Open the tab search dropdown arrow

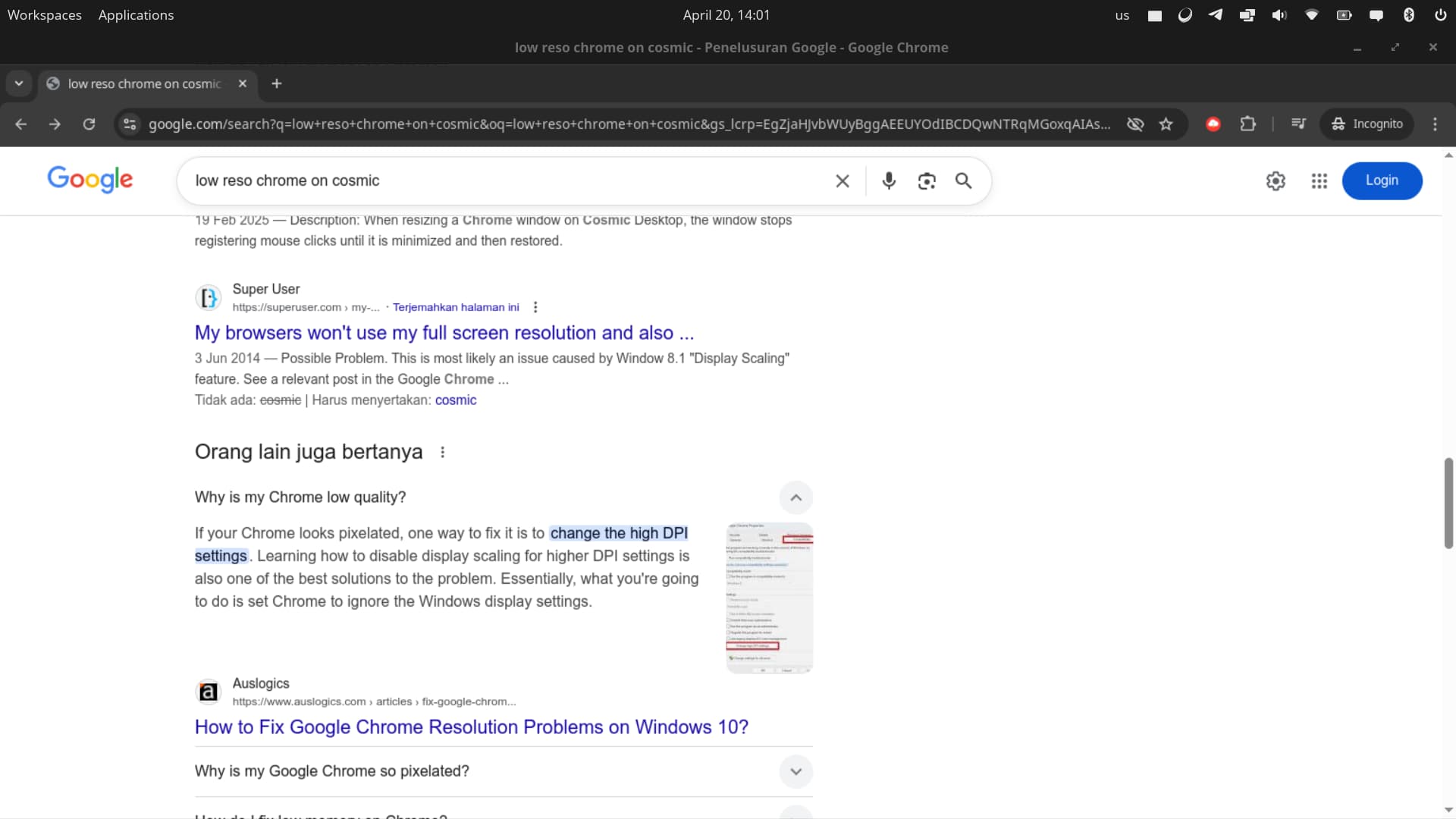tap(19, 83)
